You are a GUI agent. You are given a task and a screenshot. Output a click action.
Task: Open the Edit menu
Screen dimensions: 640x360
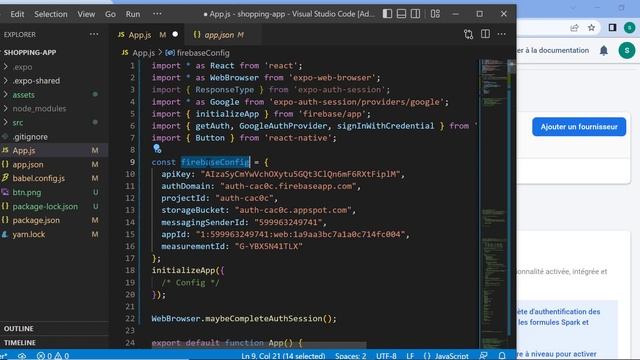[x=17, y=14]
